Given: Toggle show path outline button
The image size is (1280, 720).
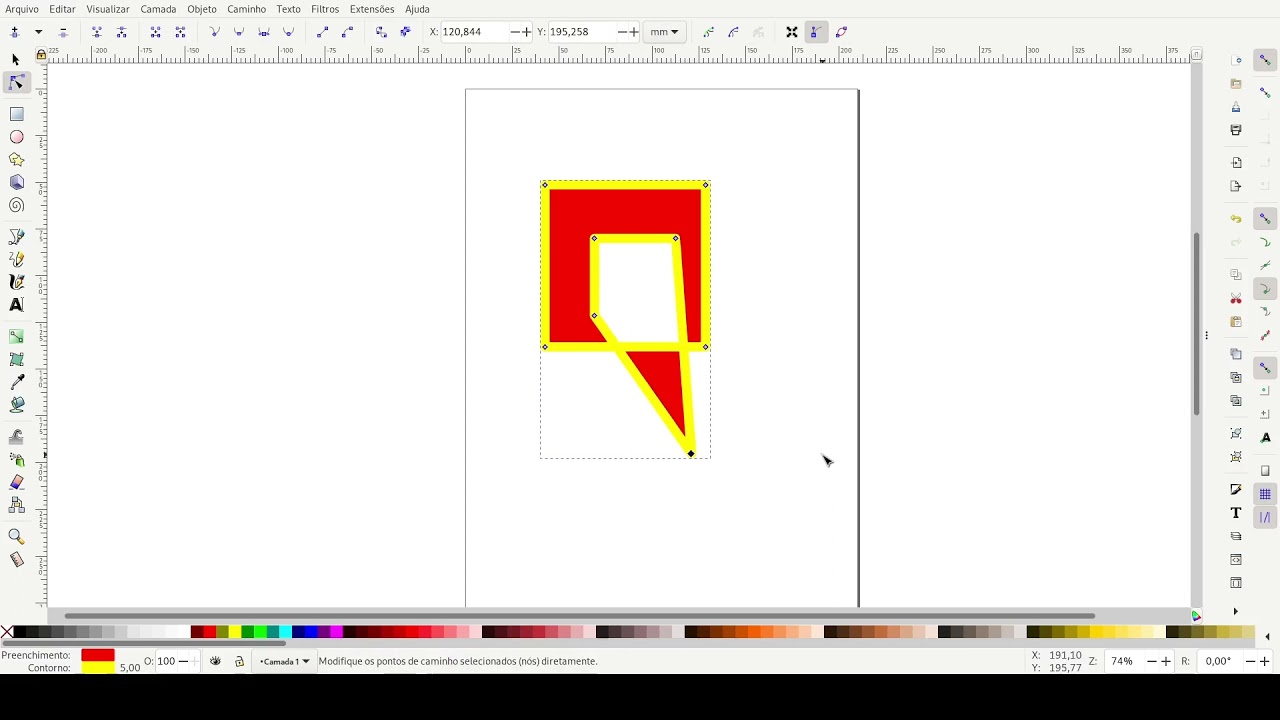Looking at the screenshot, I should 841,32.
